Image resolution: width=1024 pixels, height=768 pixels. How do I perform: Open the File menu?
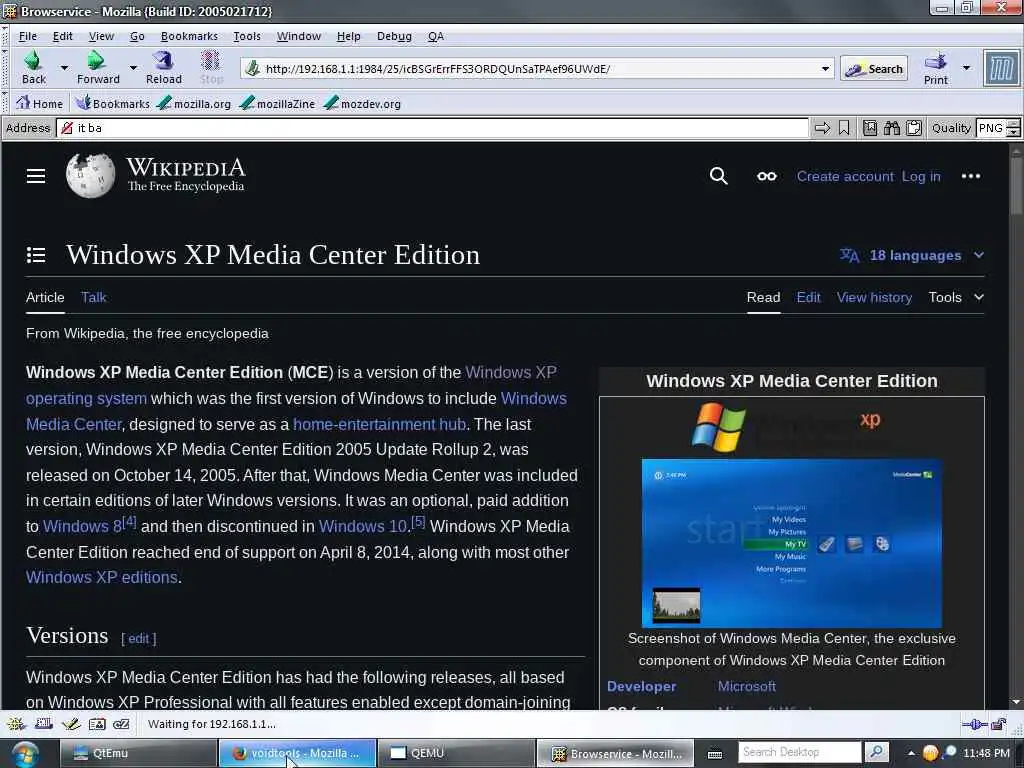pos(27,36)
